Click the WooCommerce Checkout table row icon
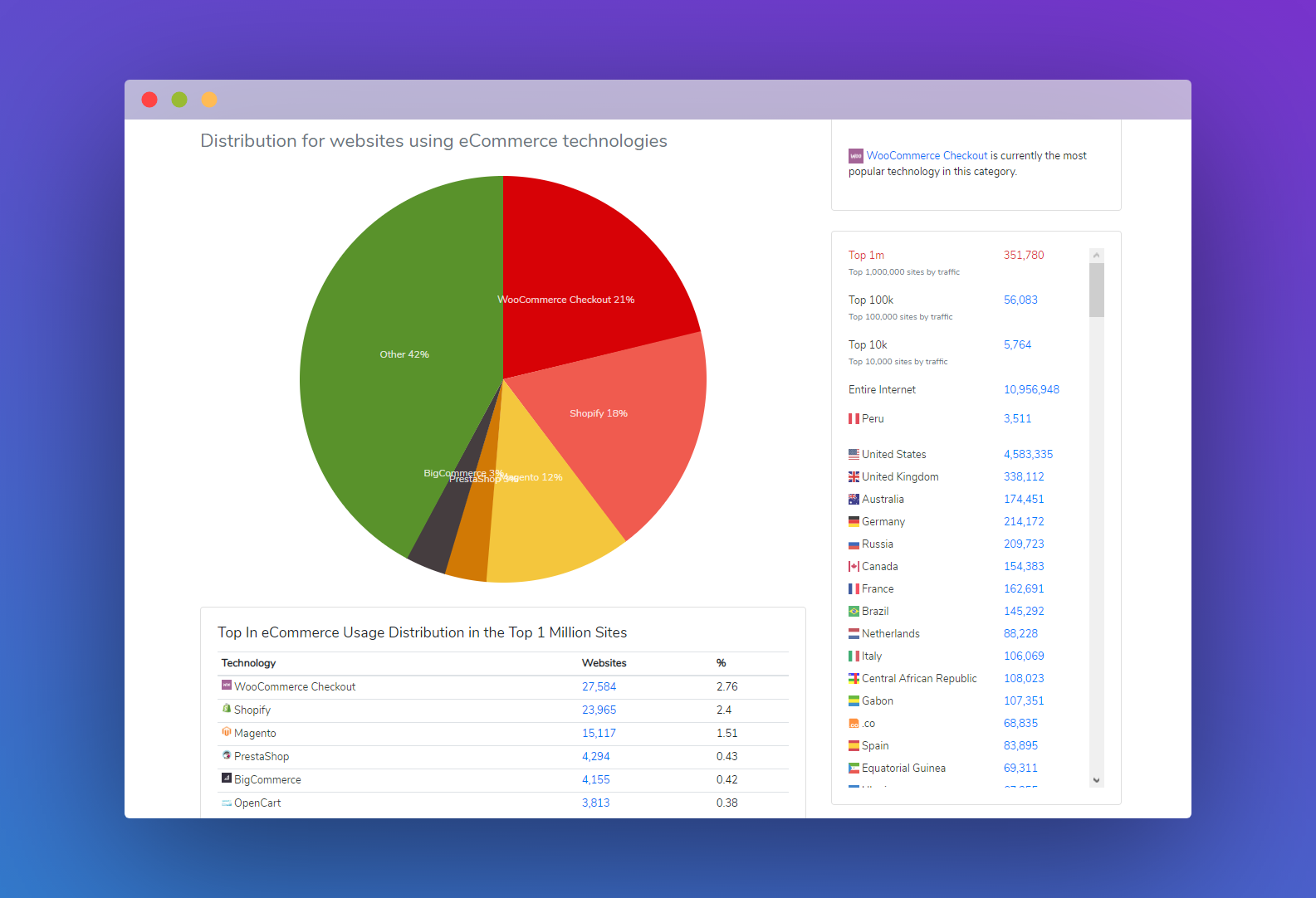 (226, 686)
